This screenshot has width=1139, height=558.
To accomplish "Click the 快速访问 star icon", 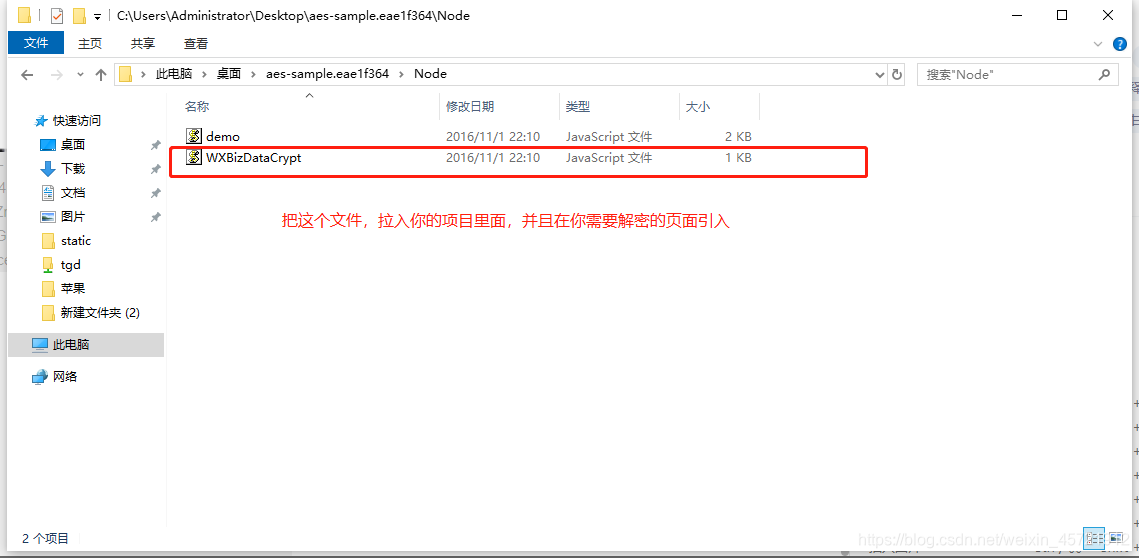I will [x=41, y=121].
